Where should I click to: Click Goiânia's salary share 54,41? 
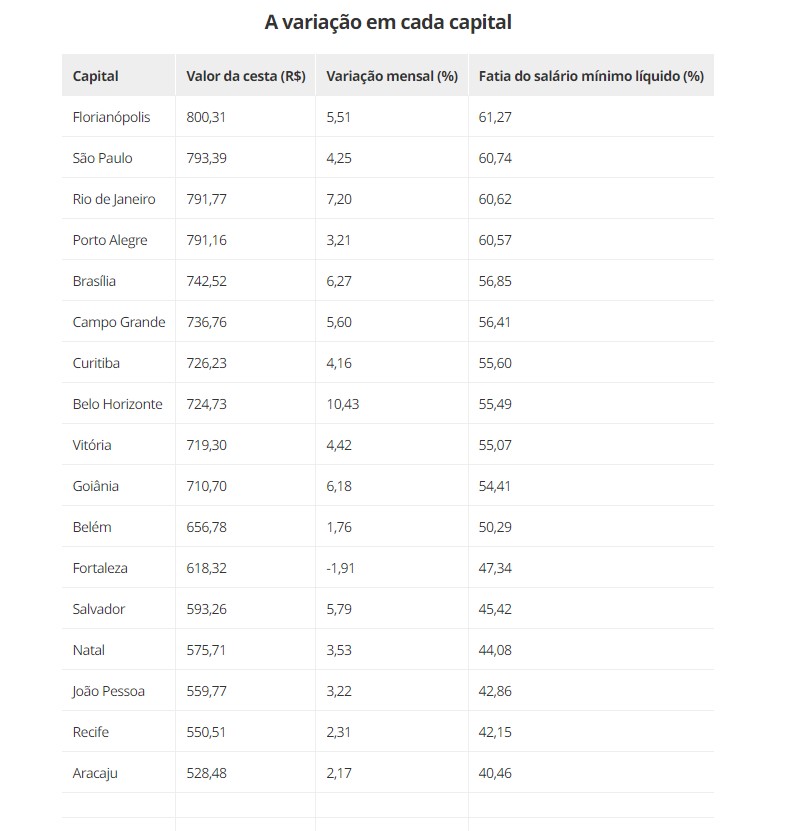tap(495, 486)
